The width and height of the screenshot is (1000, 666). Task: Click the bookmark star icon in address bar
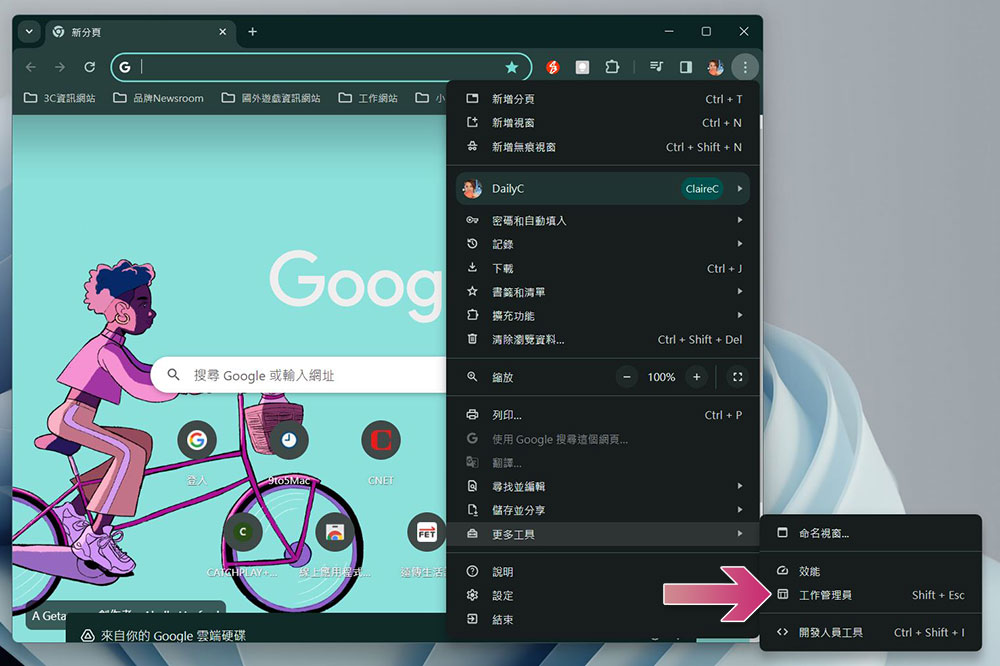click(x=512, y=67)
